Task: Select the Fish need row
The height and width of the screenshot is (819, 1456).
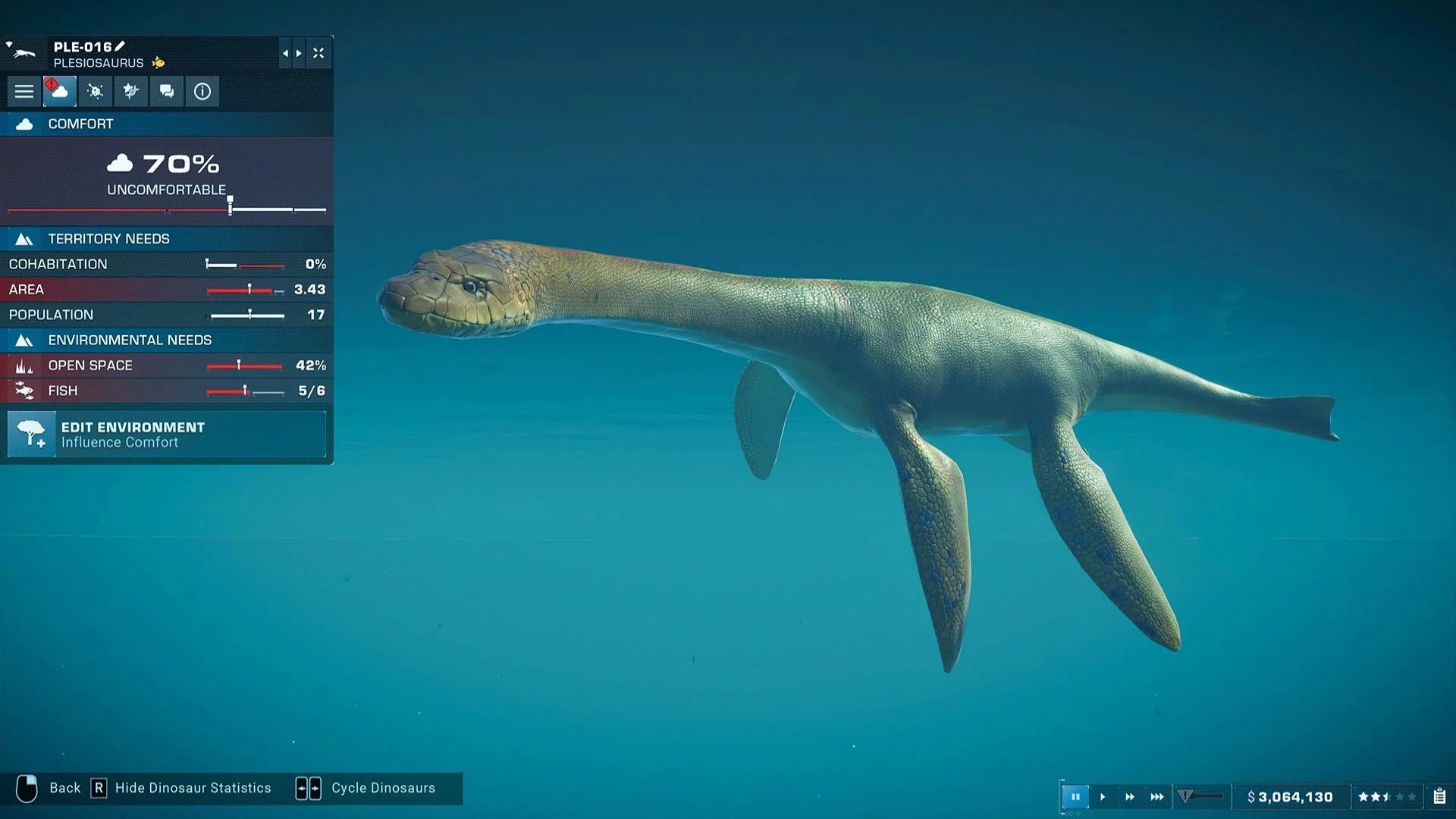Action: (x=167, y=391)
